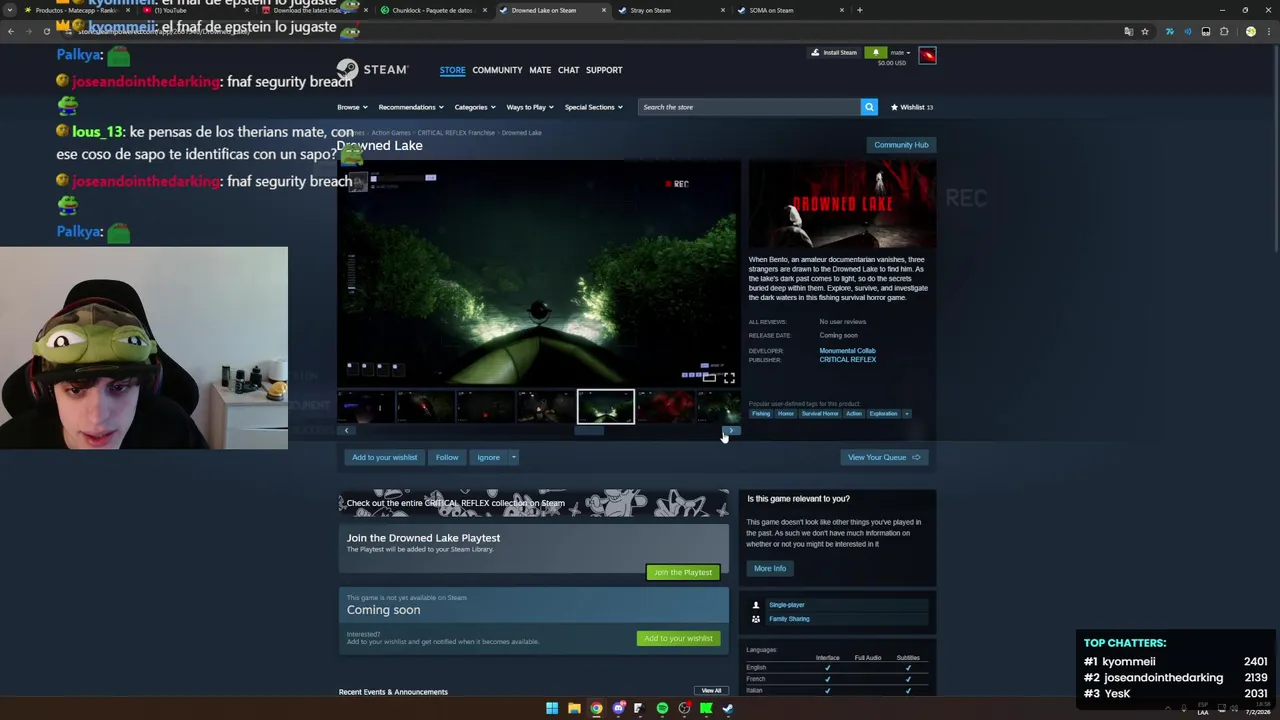Bookmark this page with the star icon
The width and height of the screenshot is (1280, 720).
tap(1145, 31)
